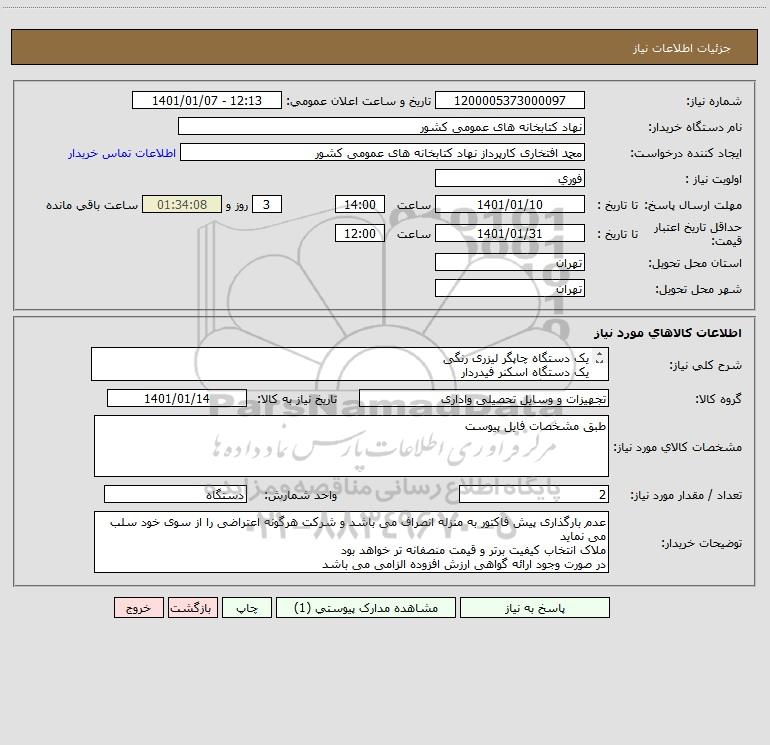Click the label 'استان محل تحویل:'
Image resolution: width=770 pixels, height=745 pixels.
(x=695, y=264)
